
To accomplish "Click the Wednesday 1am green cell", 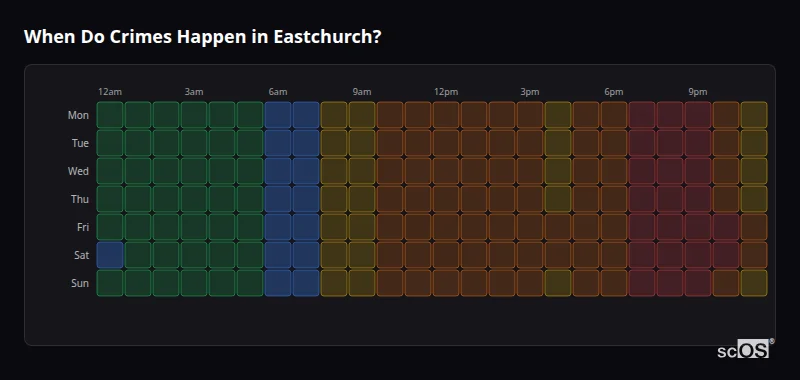I will click(138, 171).
